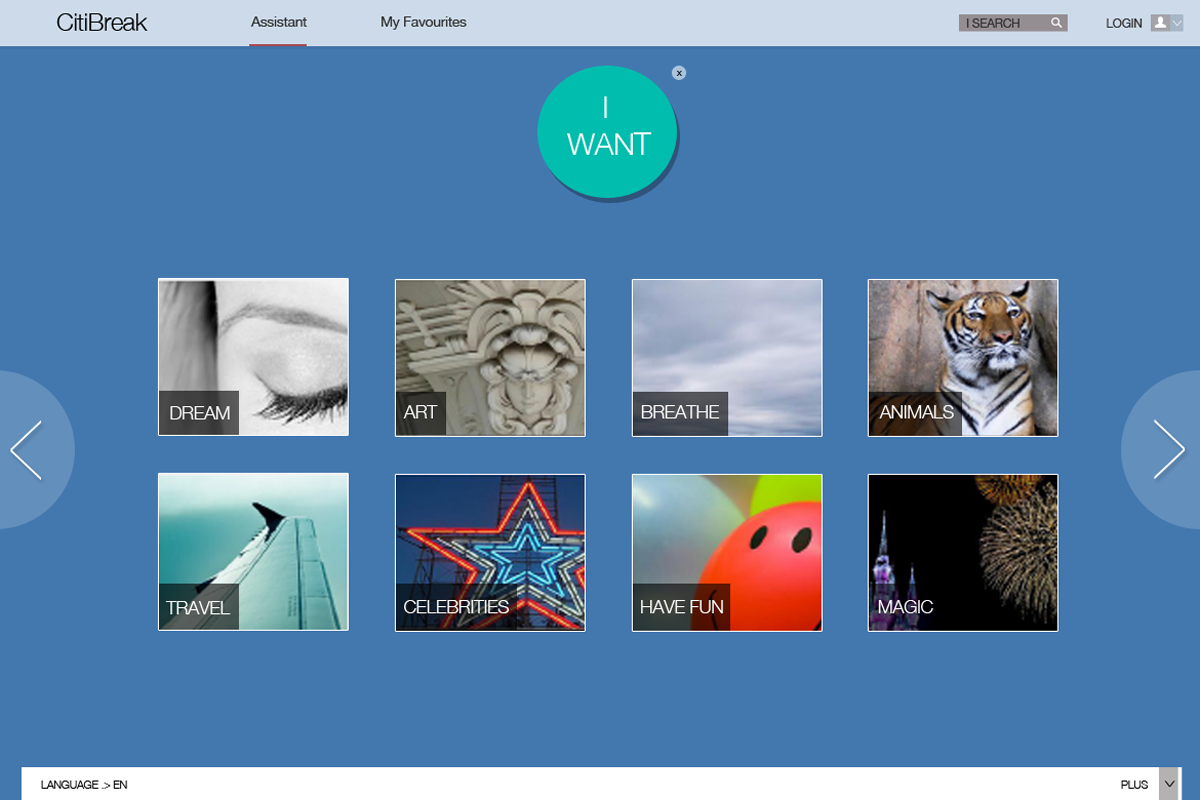This screenshot has width=1200, height=800.
Task: Go to My Favourites tab
Action: tap(423, 22)
